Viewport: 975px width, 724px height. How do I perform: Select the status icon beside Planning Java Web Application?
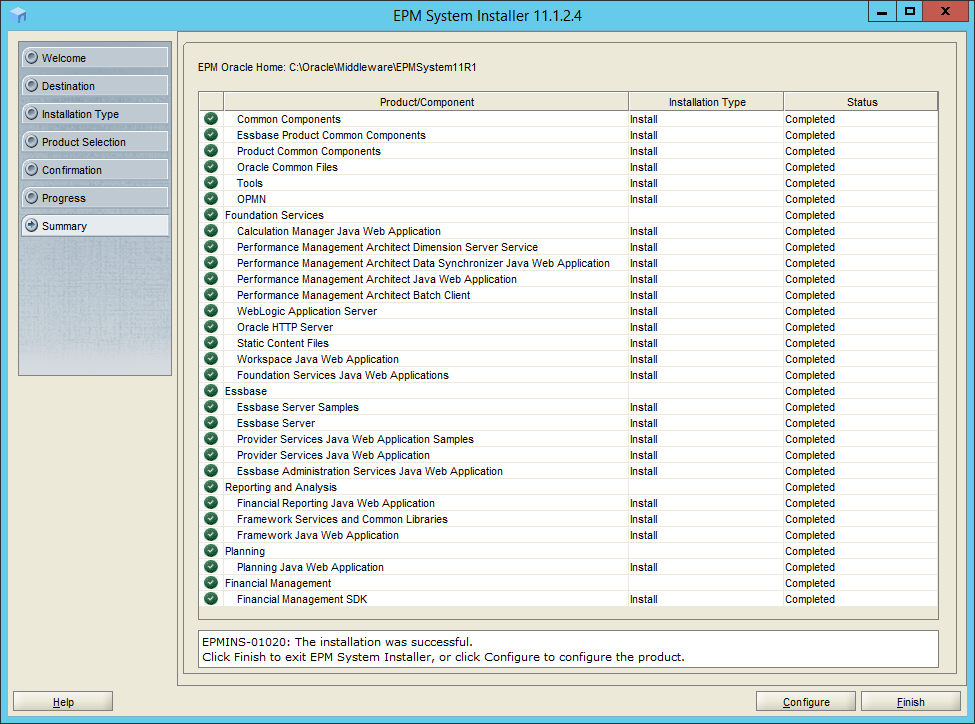[x=211, y=567]
